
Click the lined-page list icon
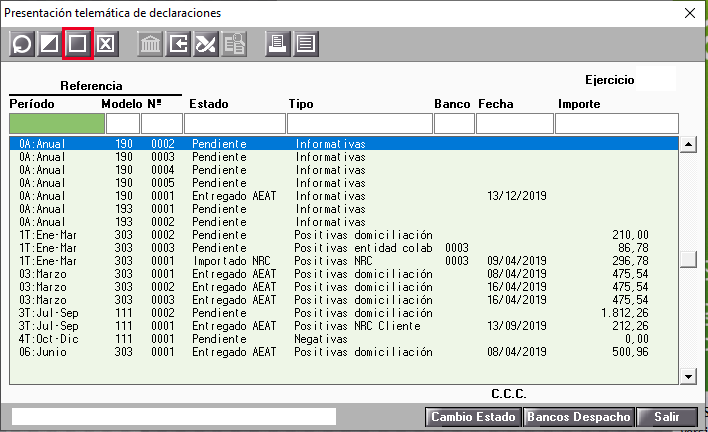[306, 44]
